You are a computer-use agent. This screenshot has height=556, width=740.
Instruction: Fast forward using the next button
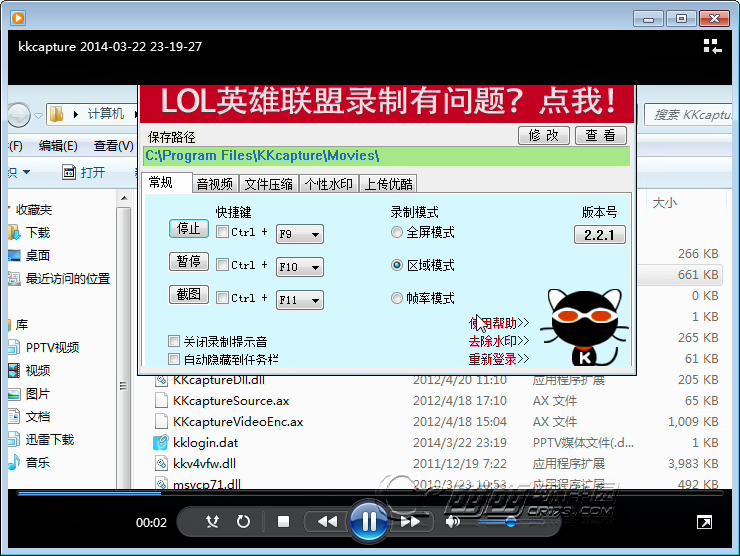410,522
